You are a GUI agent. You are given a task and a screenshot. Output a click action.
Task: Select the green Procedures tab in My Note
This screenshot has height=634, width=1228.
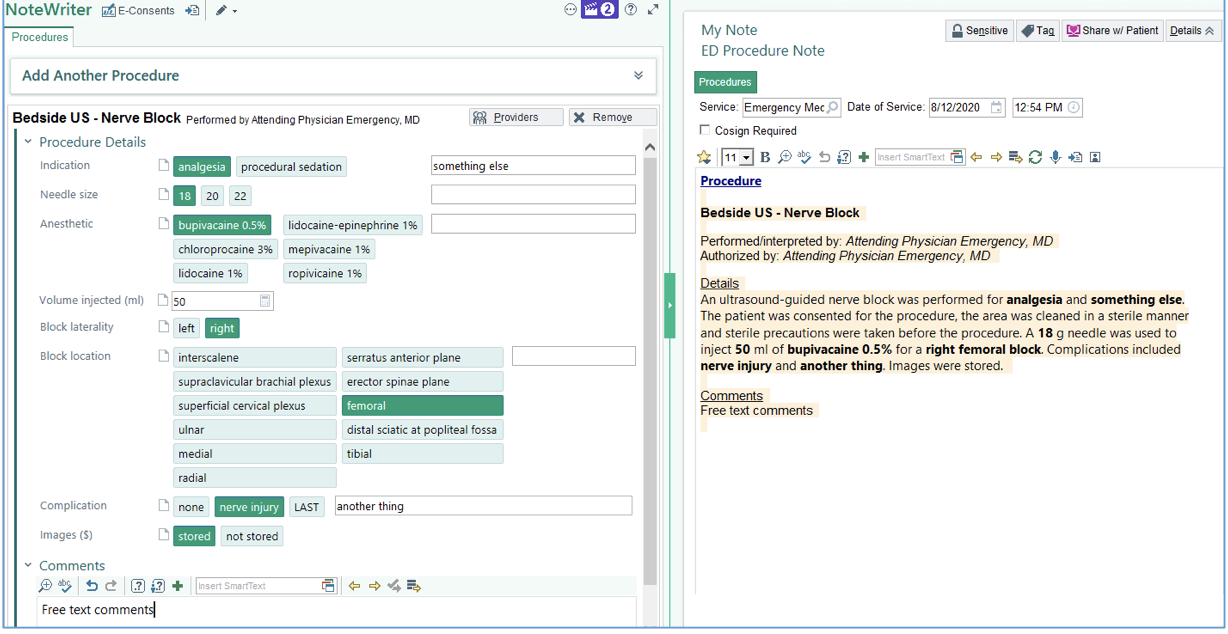pos(725,82)
